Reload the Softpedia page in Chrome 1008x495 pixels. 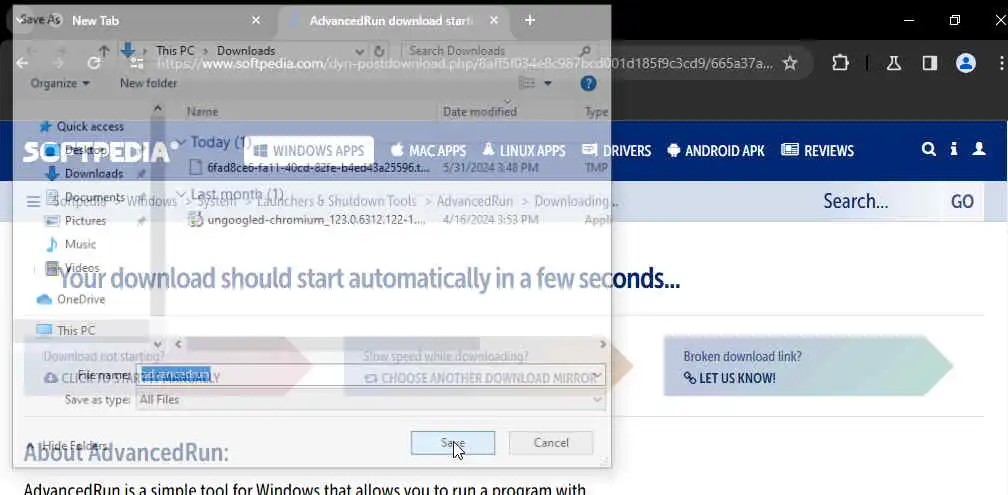[x=94, y=63]
